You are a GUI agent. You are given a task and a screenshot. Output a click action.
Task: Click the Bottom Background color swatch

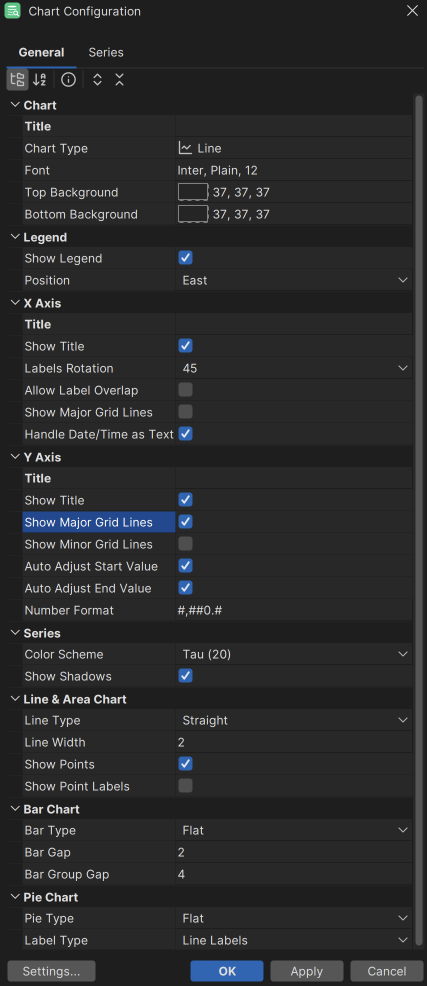click(x=193, y=214)
